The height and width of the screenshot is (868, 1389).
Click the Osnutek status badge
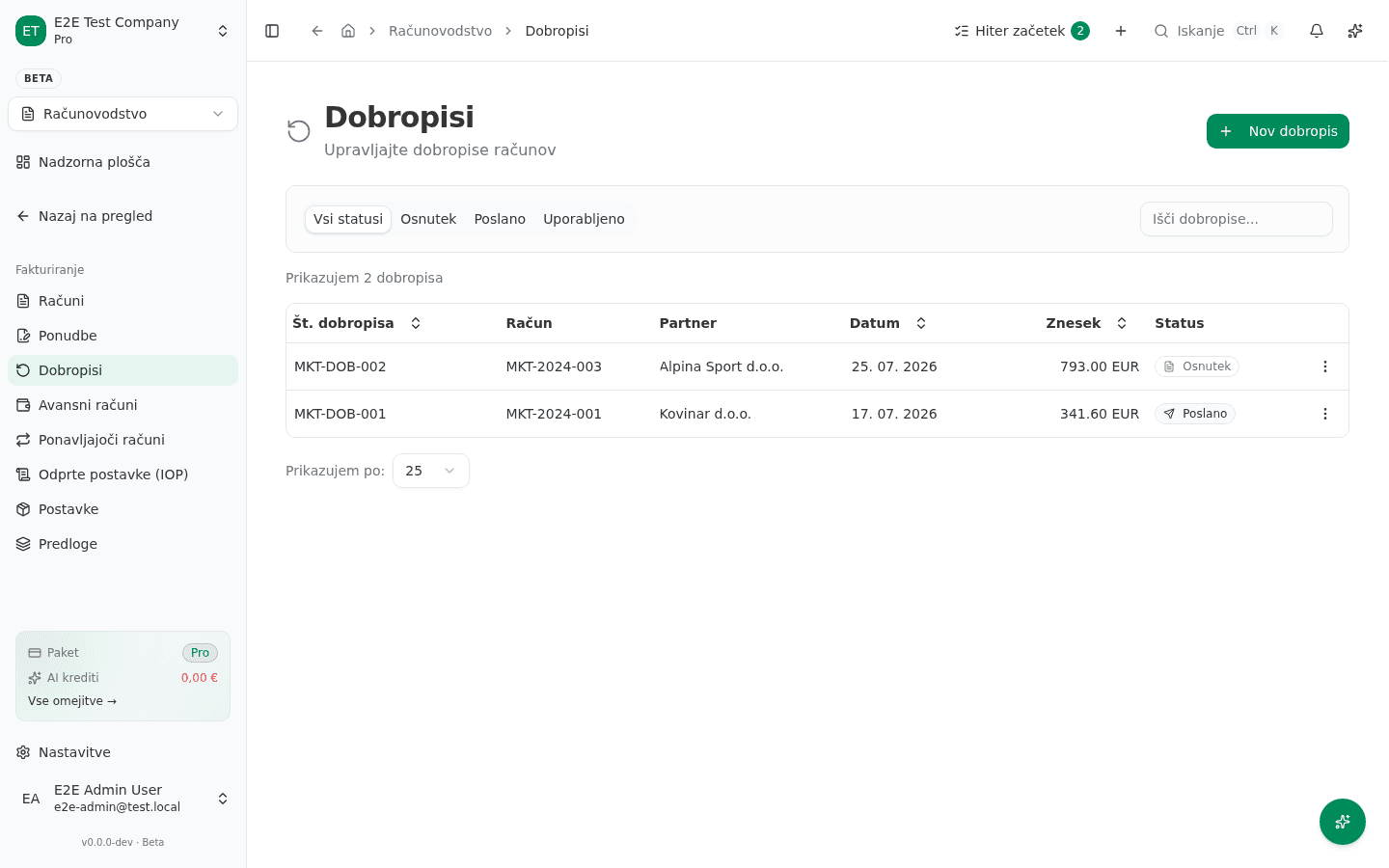(x=1197, y=366)
